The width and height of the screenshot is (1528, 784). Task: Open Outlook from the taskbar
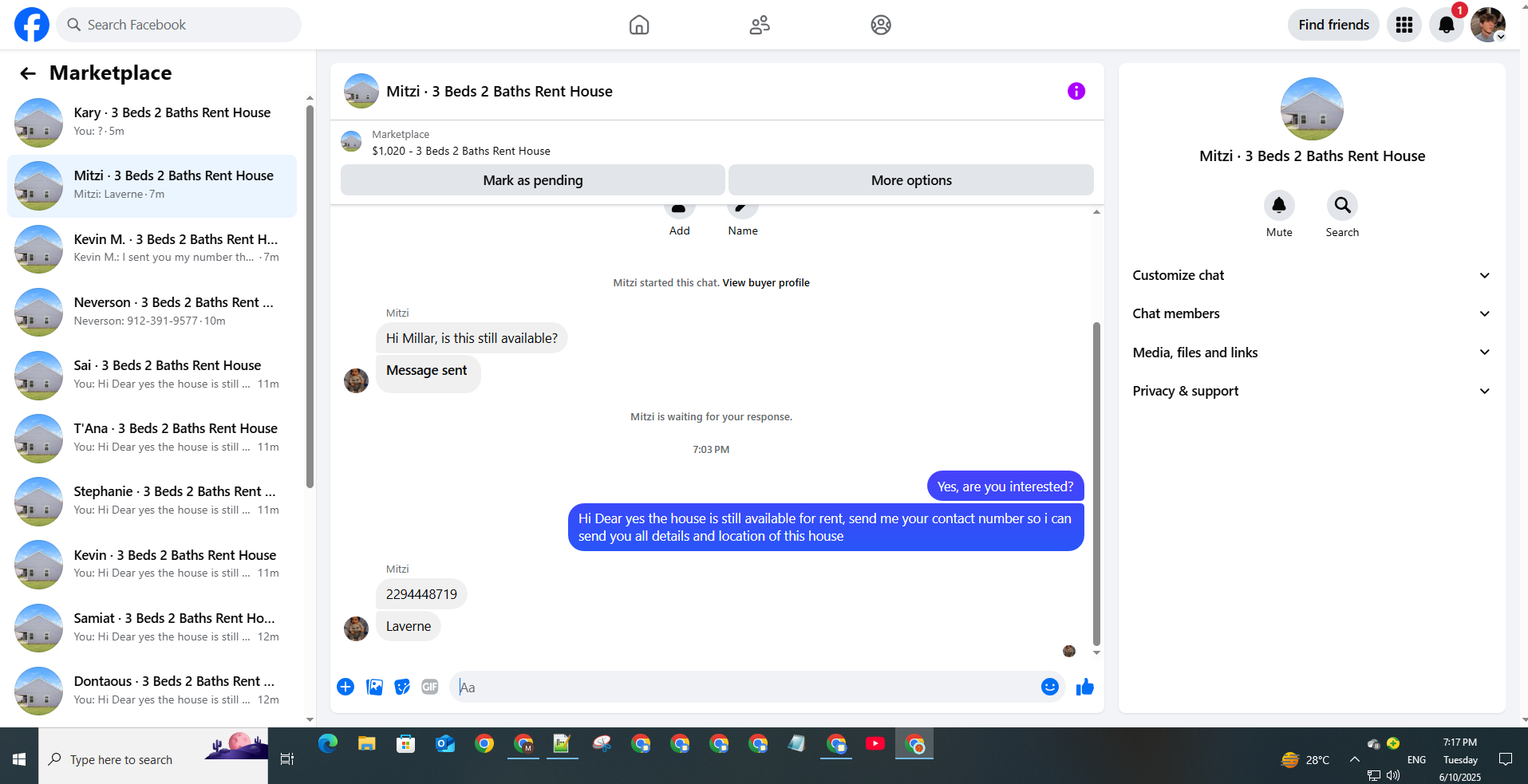(x=445, y=743)
